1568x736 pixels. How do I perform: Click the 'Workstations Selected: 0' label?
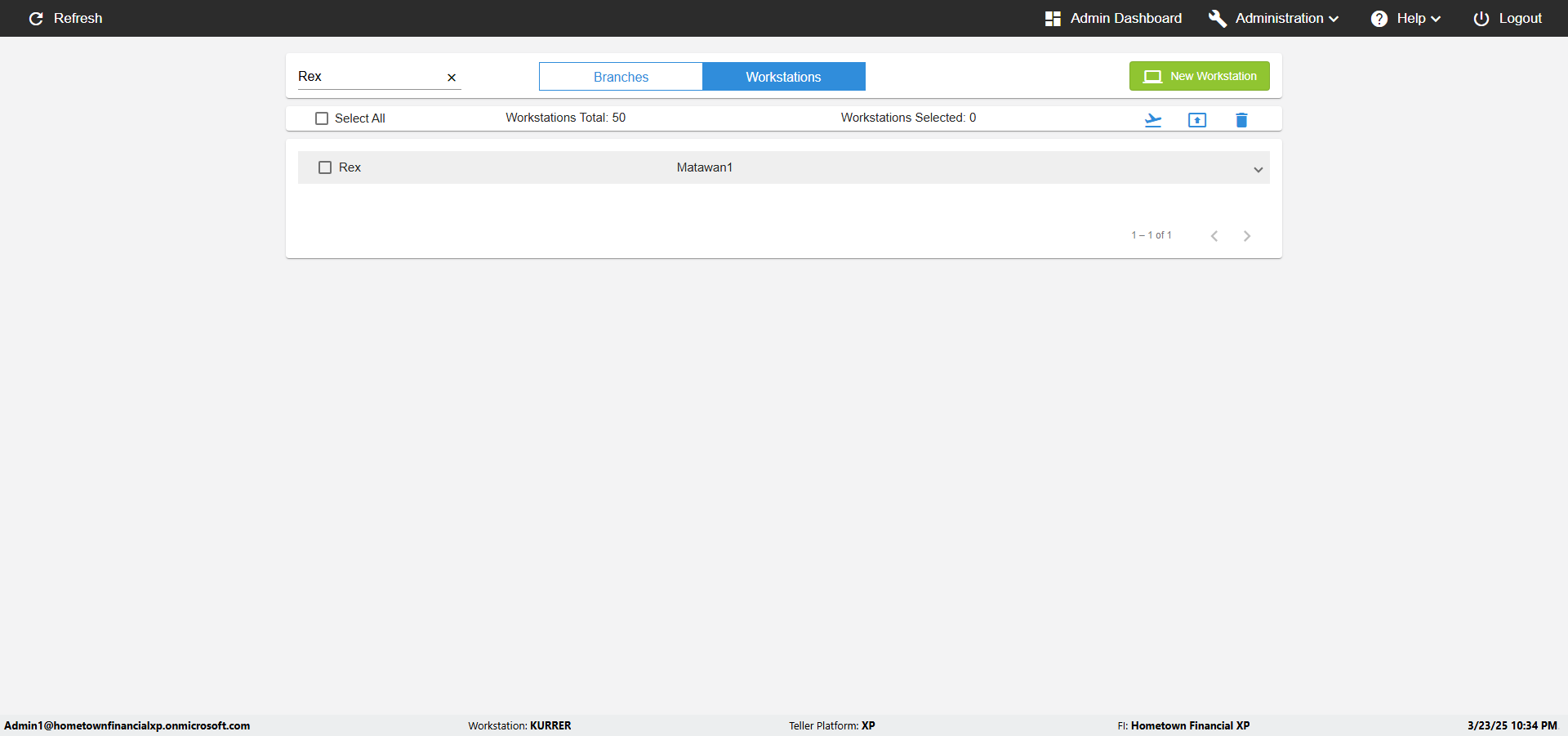[908, 118]
